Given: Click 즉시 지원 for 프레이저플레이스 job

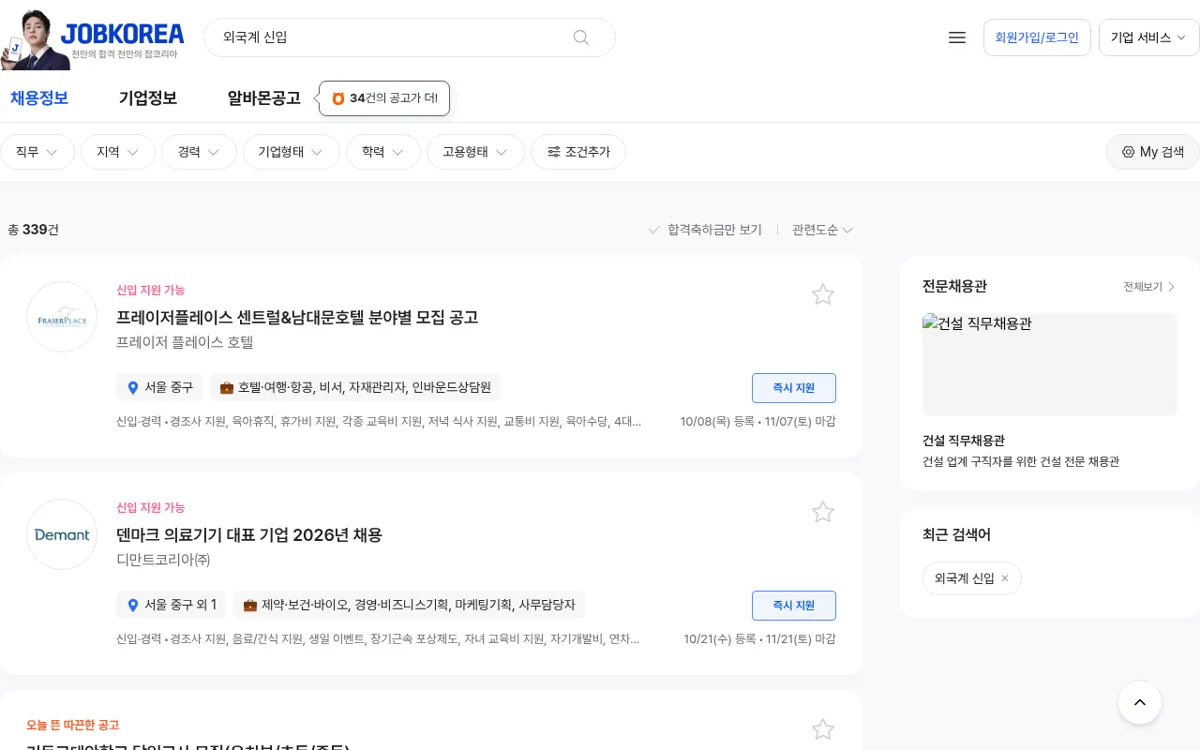Looking at the screenshot, I should [794, 387].
